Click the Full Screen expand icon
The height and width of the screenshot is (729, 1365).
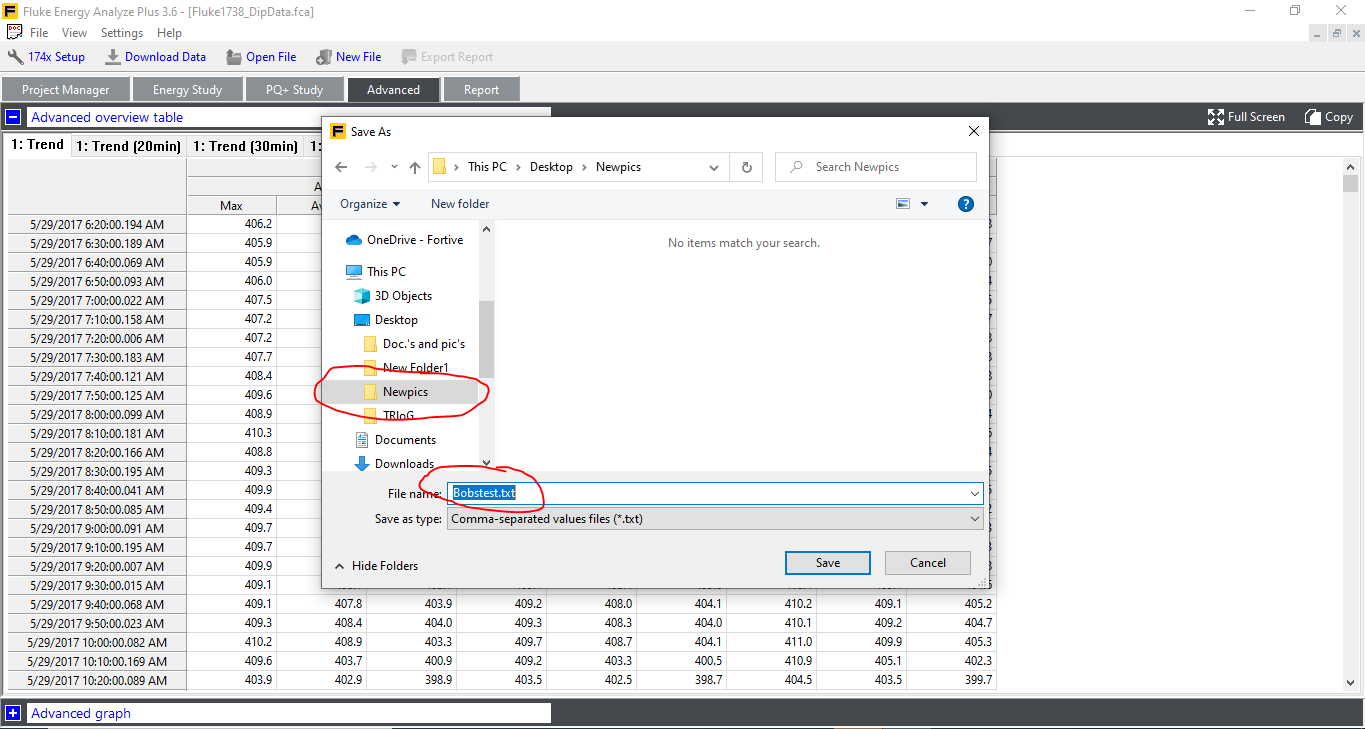pos(1216,117)
